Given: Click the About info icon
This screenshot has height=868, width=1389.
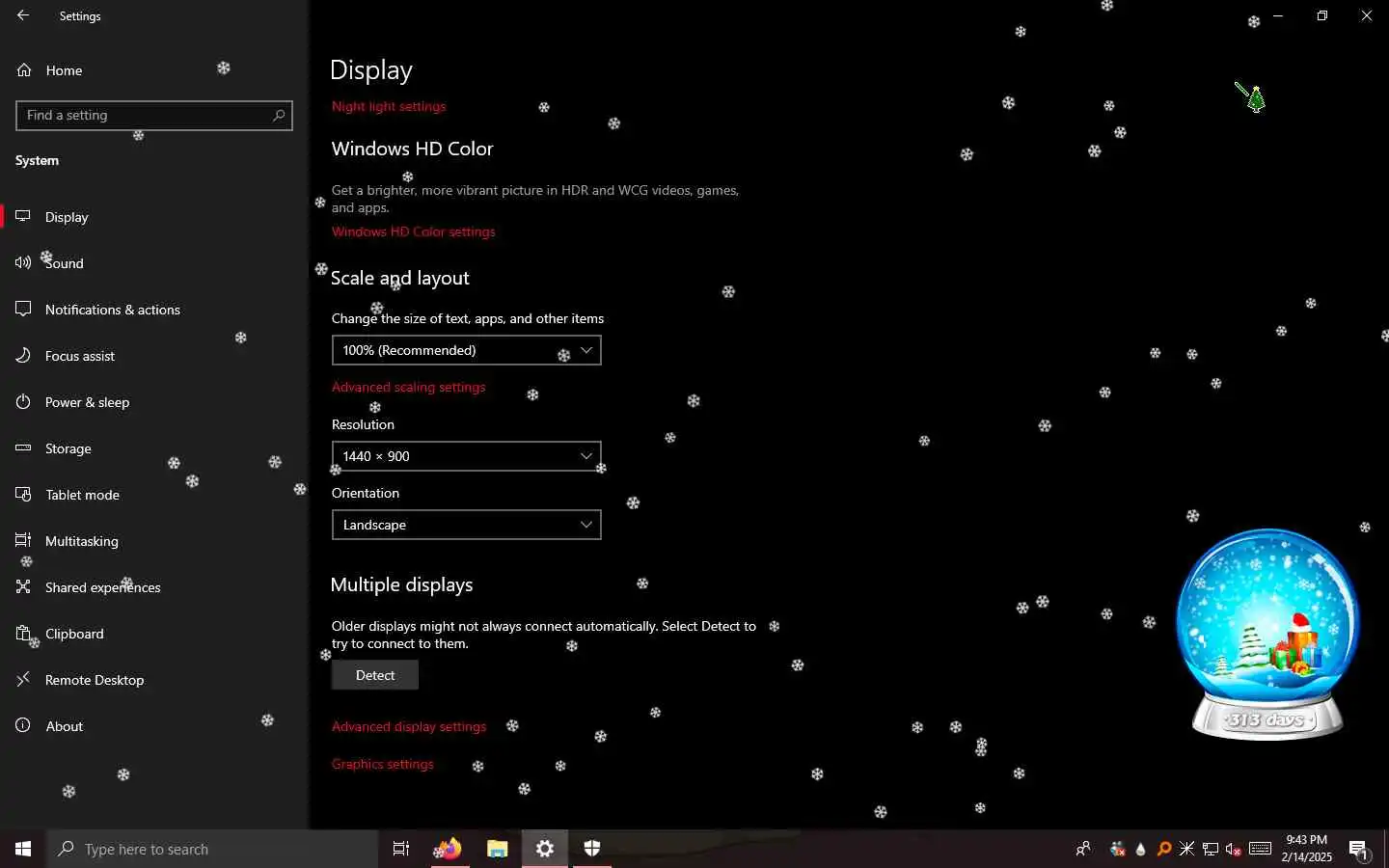Looking at the screenshot, I should pyautogui.click(x=23, y=726).
